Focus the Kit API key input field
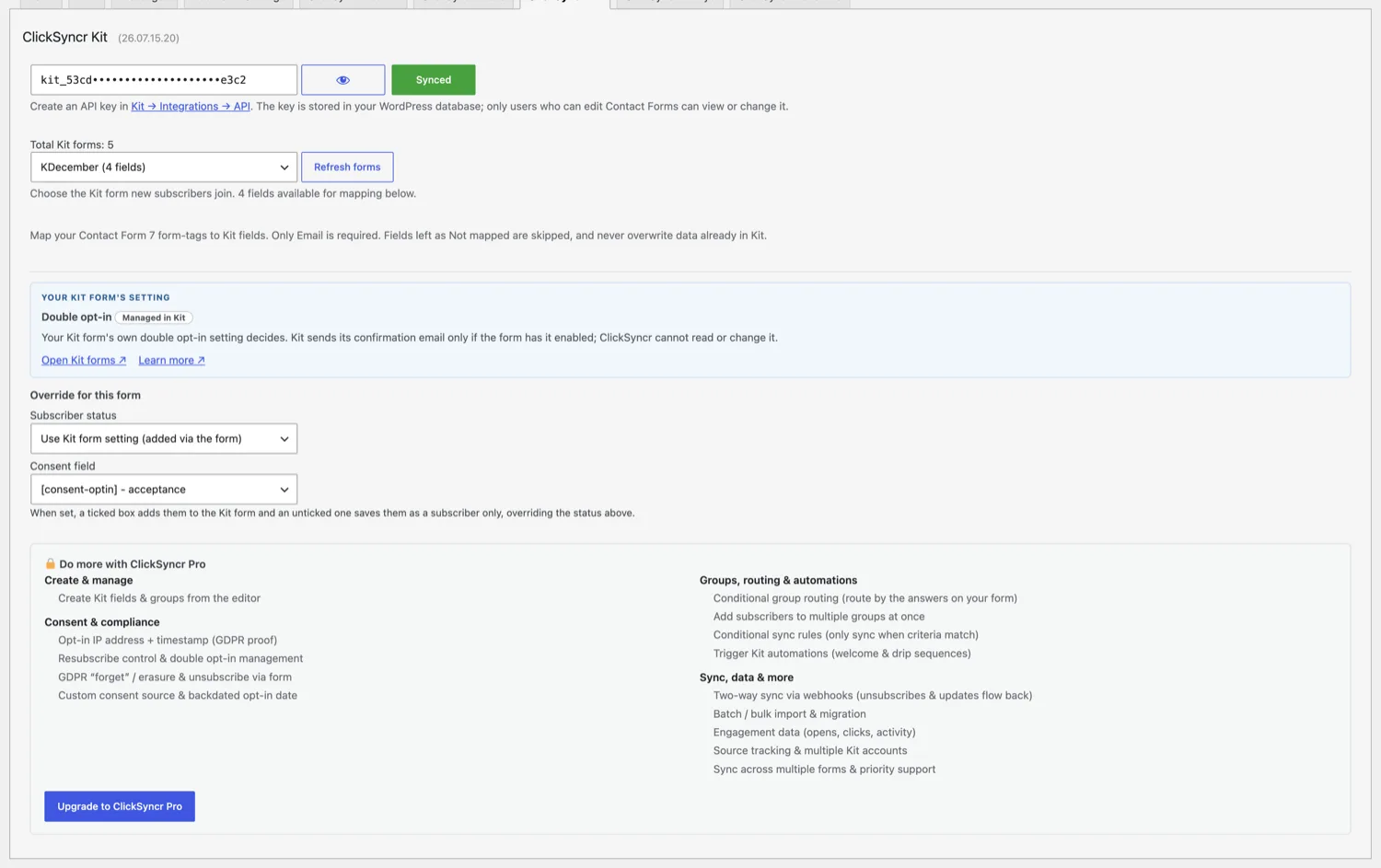This screenshot has height=868, width=1381. (x=164, y=80)
